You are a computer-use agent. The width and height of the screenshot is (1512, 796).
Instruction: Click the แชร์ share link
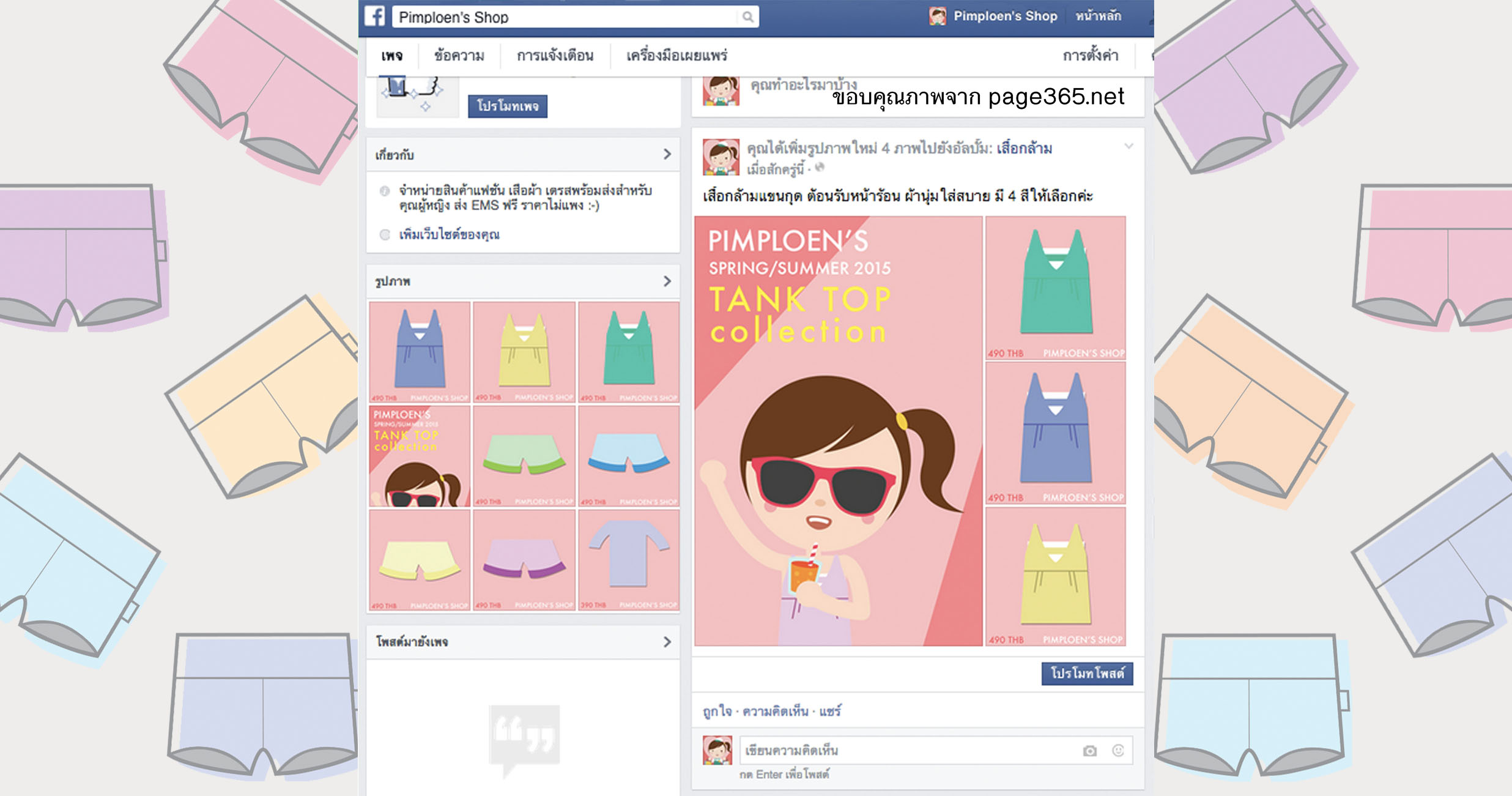coord(830,711)
